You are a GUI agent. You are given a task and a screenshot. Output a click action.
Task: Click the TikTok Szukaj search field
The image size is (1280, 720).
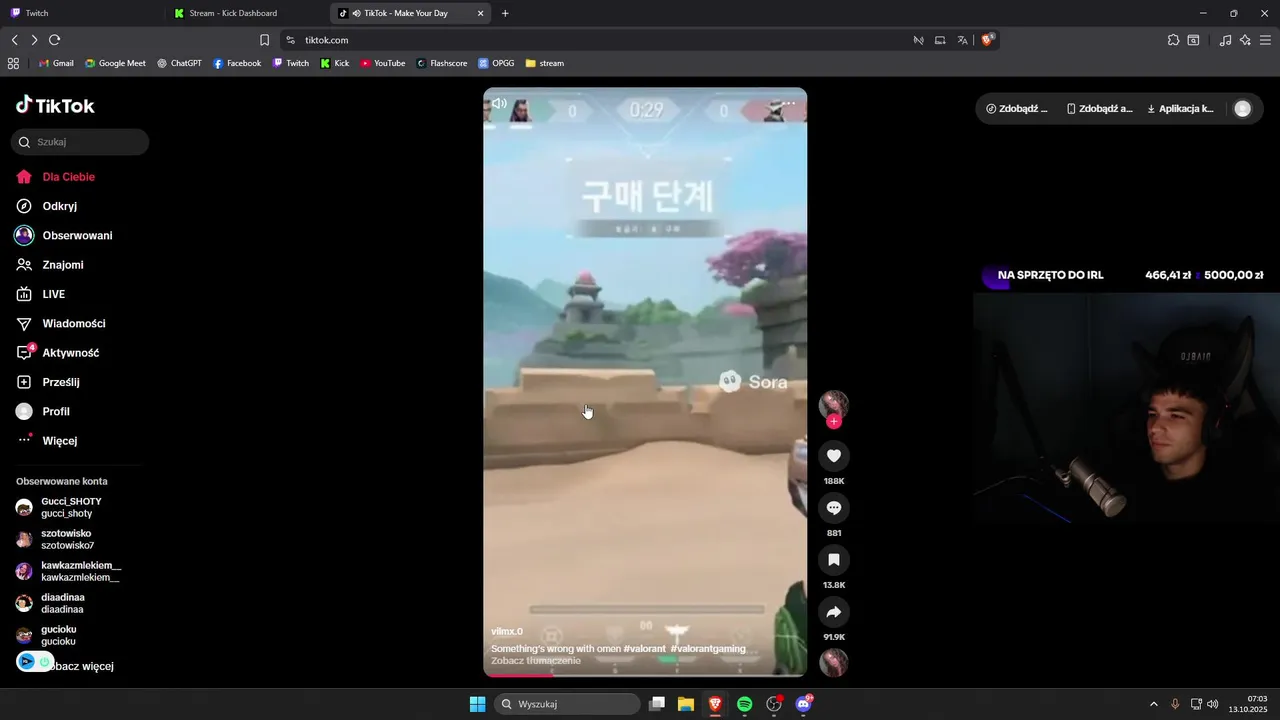[80, 142]
